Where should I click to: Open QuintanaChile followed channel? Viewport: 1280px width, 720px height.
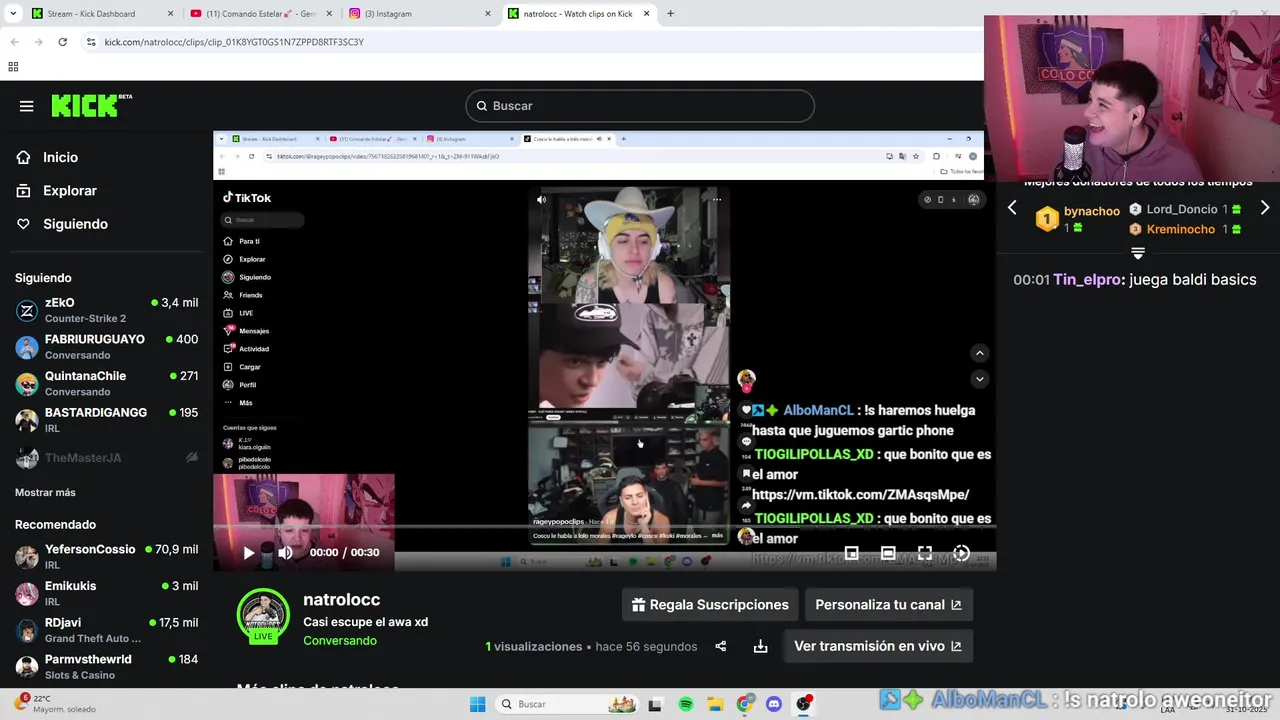pyautogui.click(x=107, y=383)
